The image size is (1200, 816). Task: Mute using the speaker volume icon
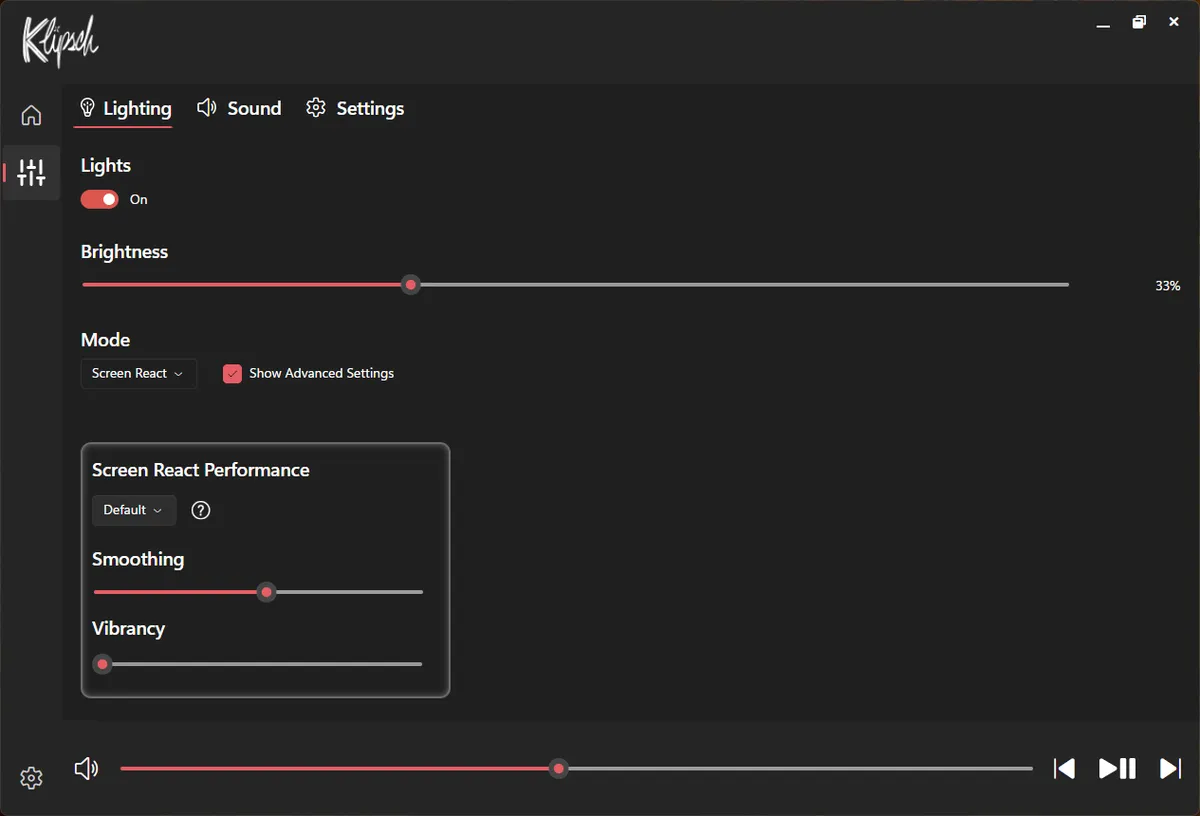[x=87, y=768]
